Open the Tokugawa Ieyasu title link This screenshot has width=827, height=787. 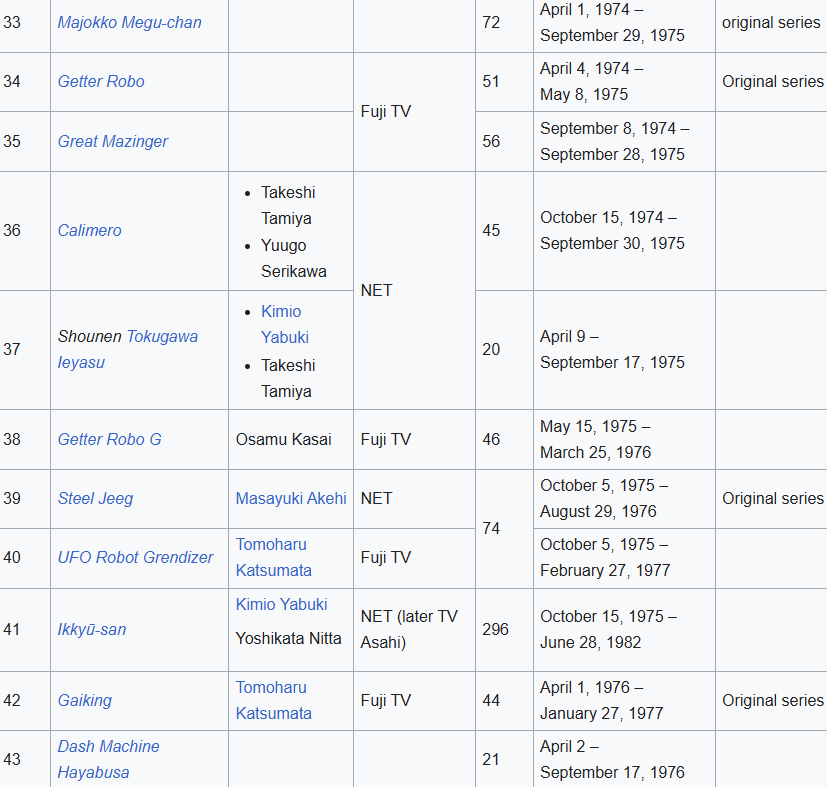(x=128, y=349)
